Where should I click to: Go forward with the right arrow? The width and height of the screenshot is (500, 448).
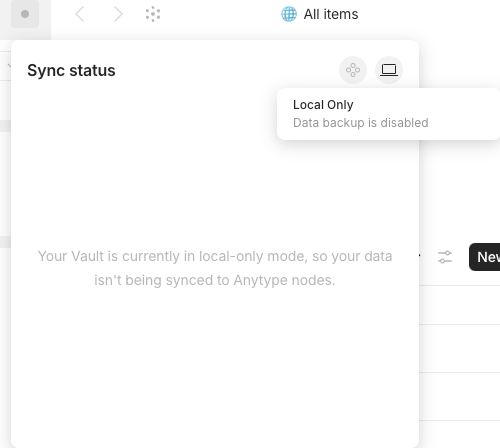(118, 14)
